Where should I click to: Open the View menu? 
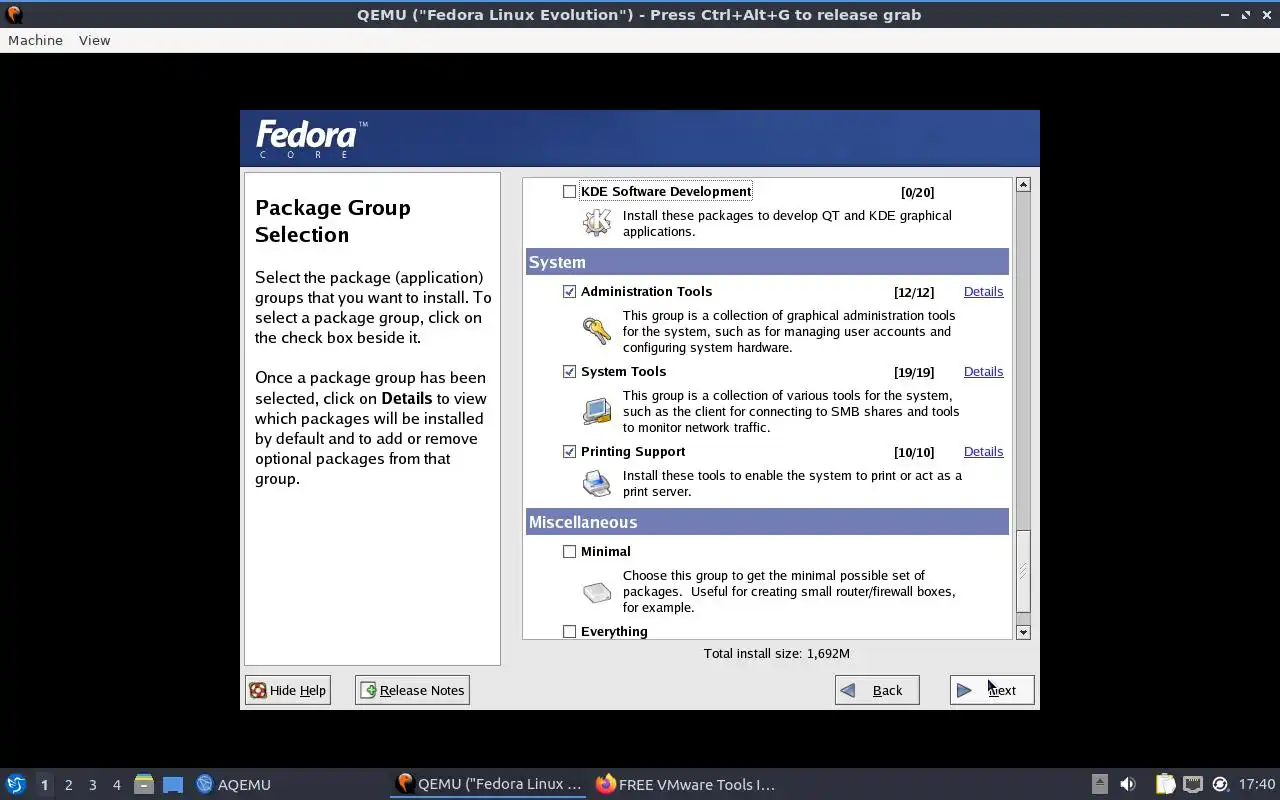coord(94,40)
